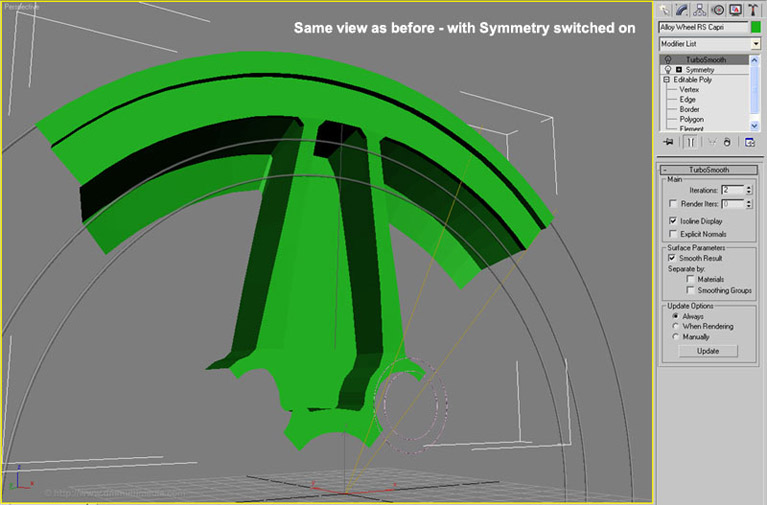Open the Display panel tab
This screenshot has width=767, height=505.
click(x=735, y=9)
